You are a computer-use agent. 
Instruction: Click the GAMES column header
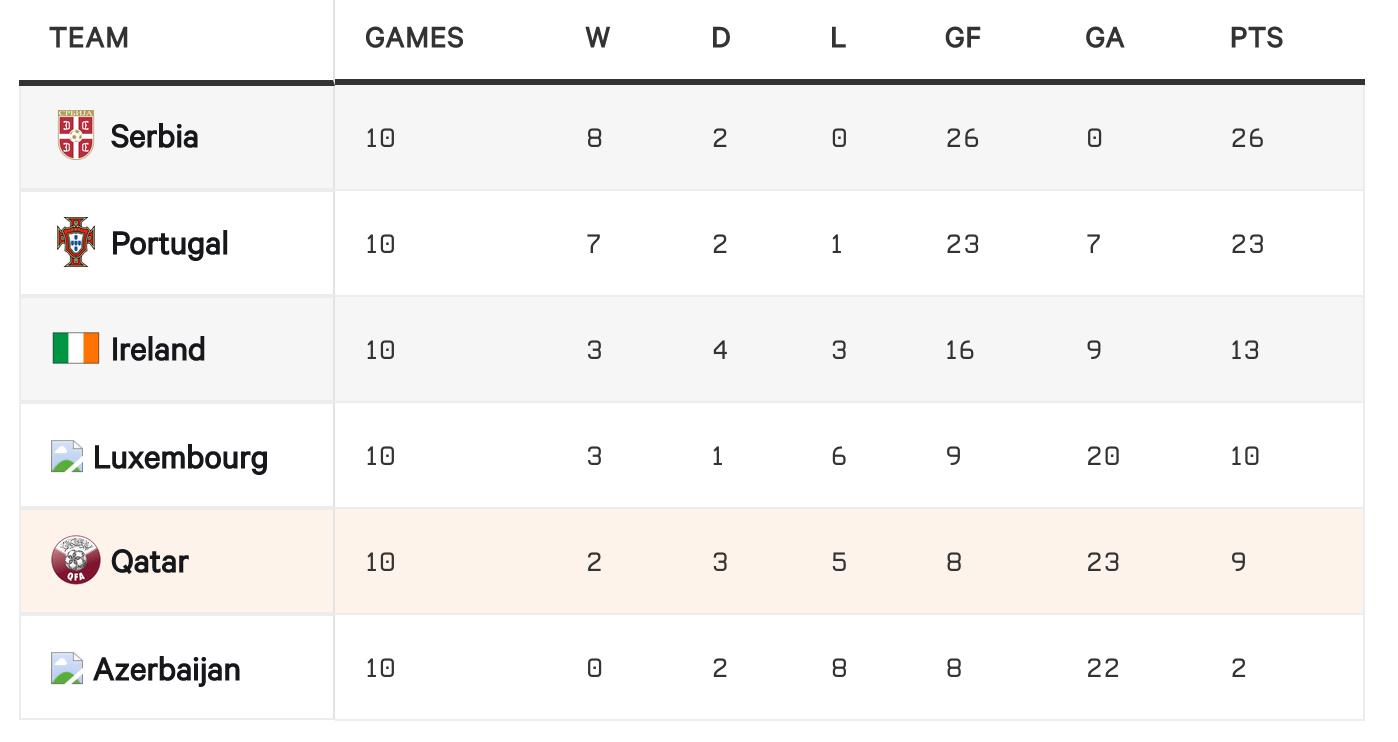click(414, 38)
